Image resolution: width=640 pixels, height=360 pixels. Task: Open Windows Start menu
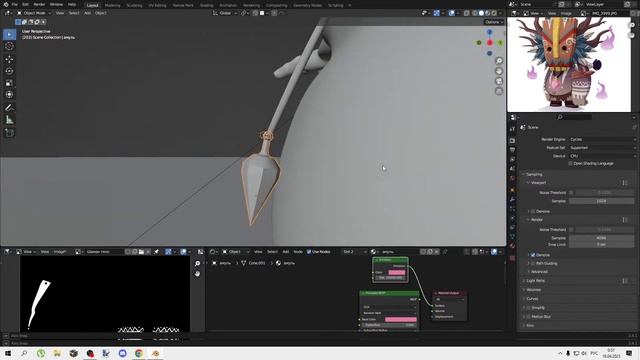(8, 353)
